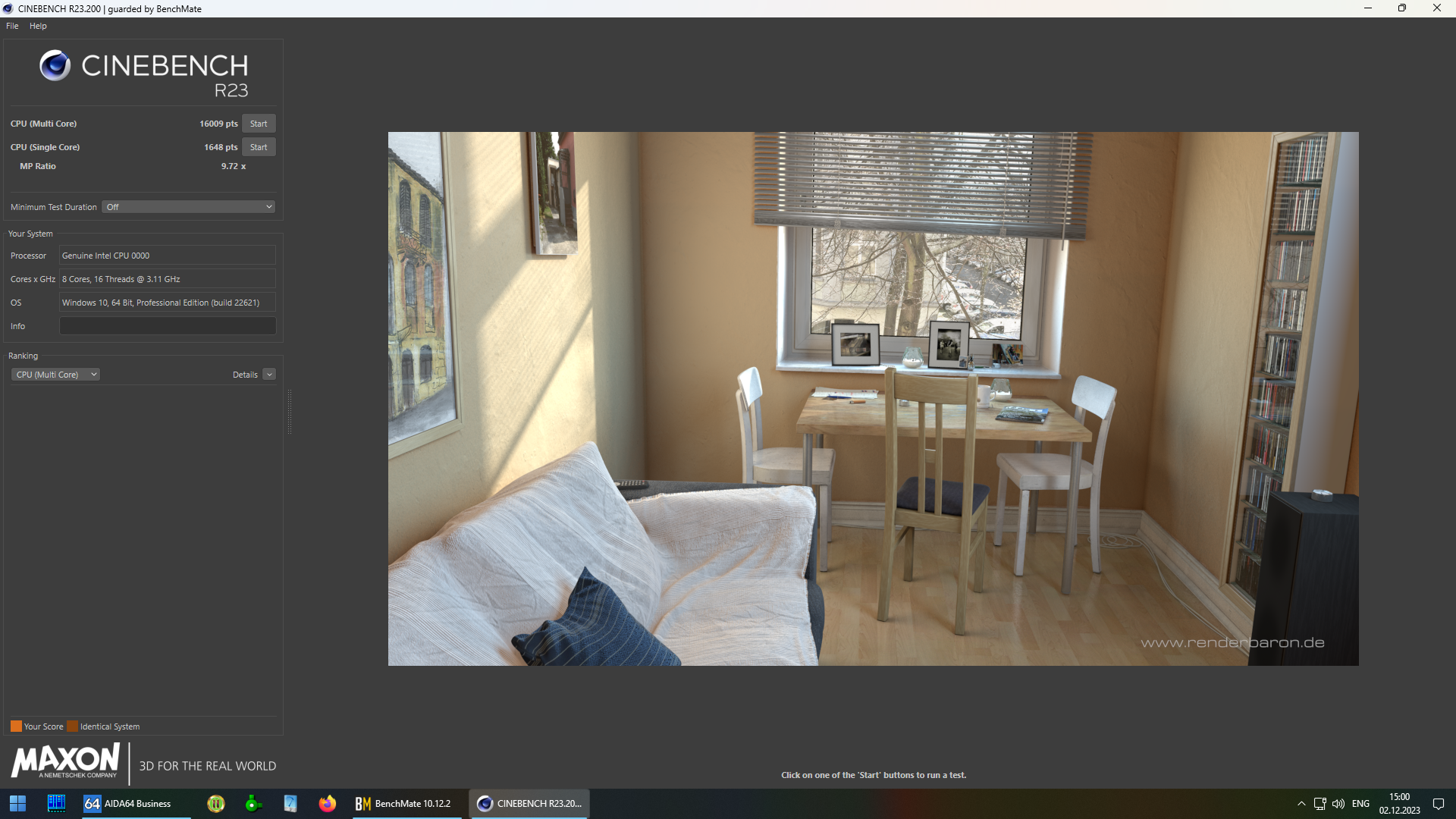This screenshot has width=1456, height=819.
Task: Click the CINEBENCH R23 taskbar button
Action: point(530,804)
